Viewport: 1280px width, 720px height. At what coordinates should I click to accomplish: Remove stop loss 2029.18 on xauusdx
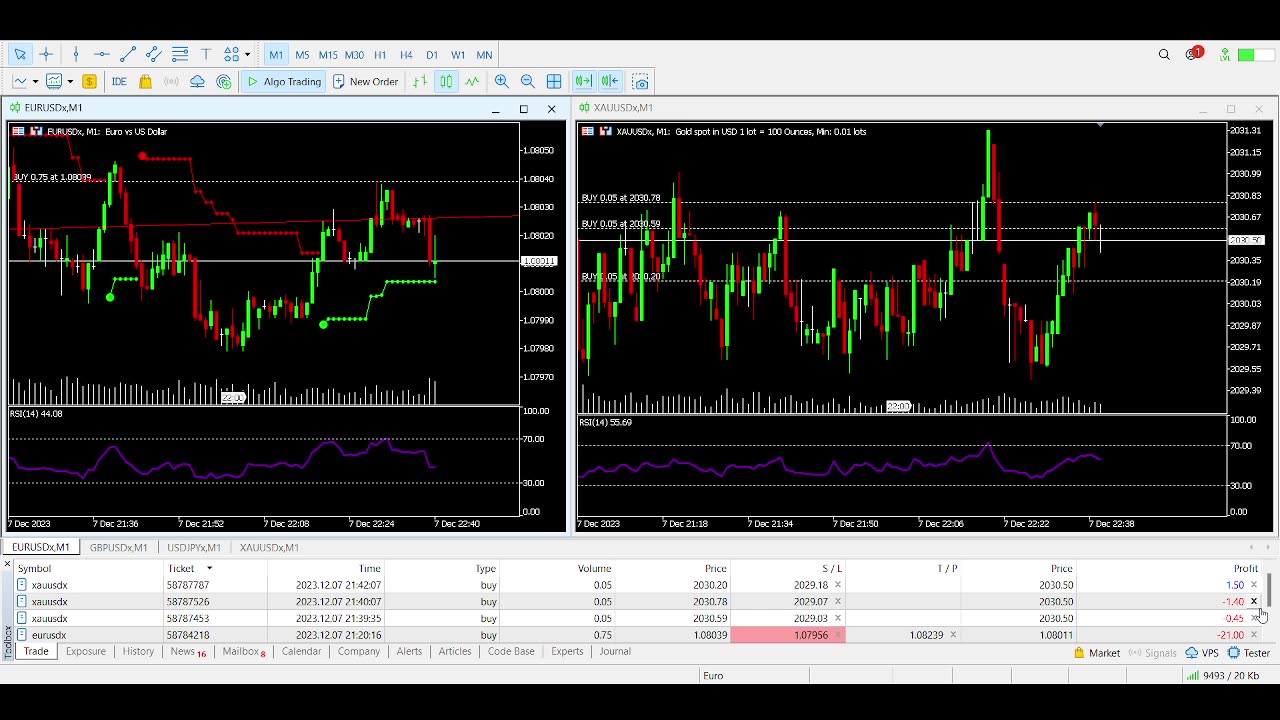click(838, 585)
